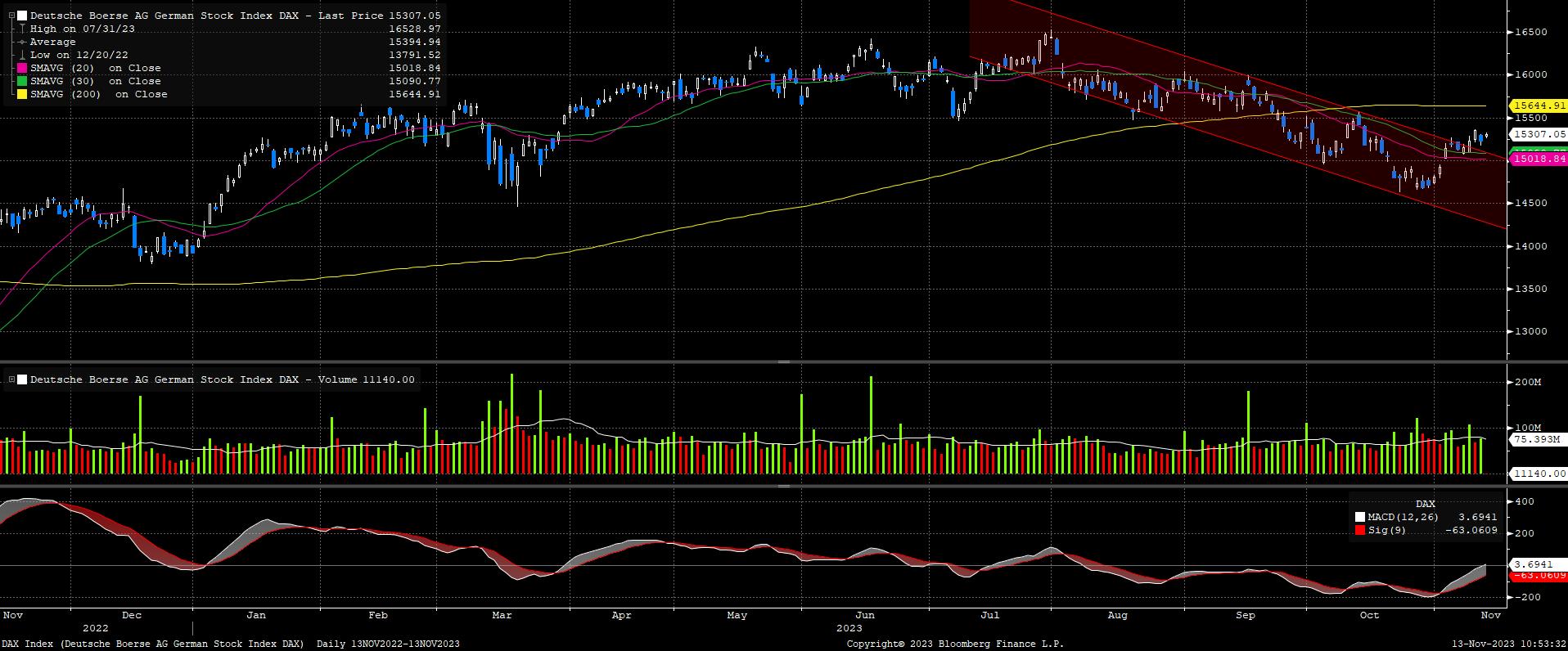Expand the DAX Volume legend
Viewport: 1568px width, 651px height.
[x=11, y=379]
